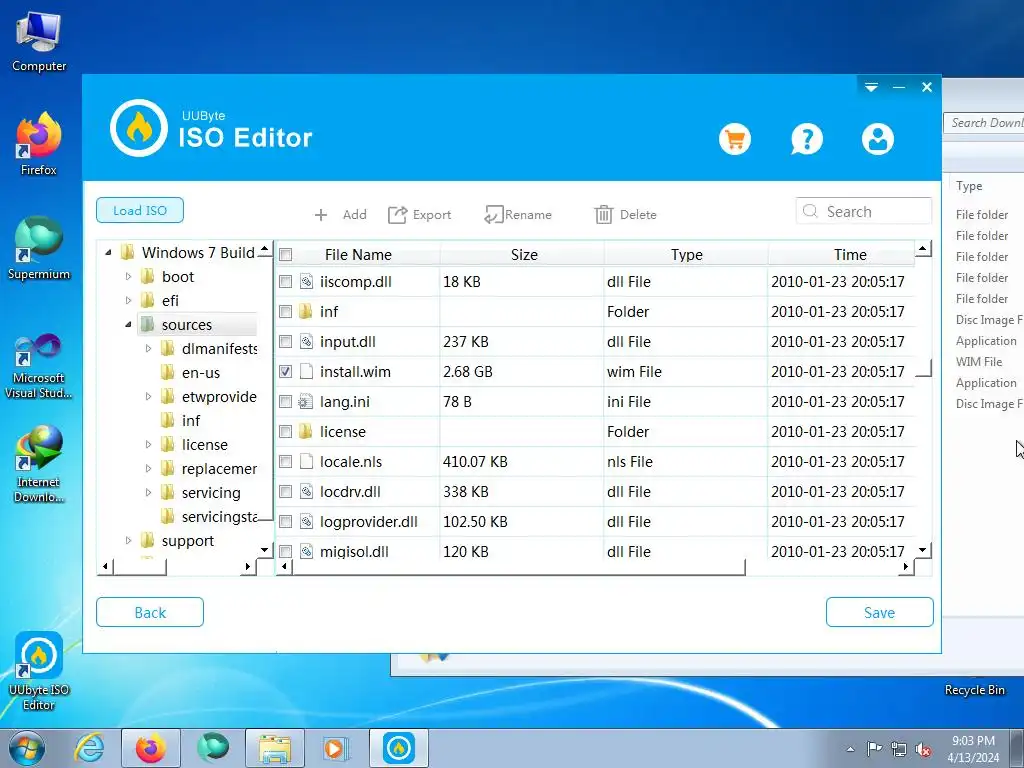This screenshot has width=1024, height=768.
Task: Open the help question mark icon
Action: tap(807, 139)
